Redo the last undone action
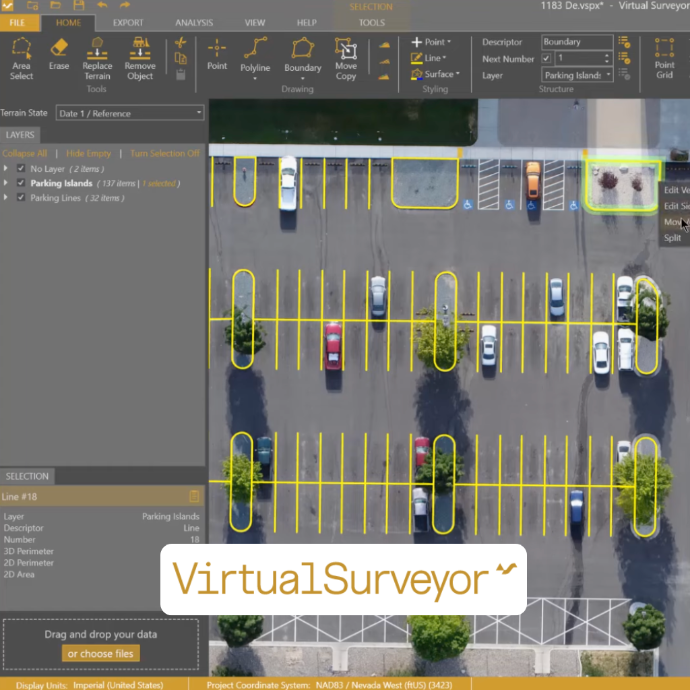 pyautogui.click(x=125, y=5)
